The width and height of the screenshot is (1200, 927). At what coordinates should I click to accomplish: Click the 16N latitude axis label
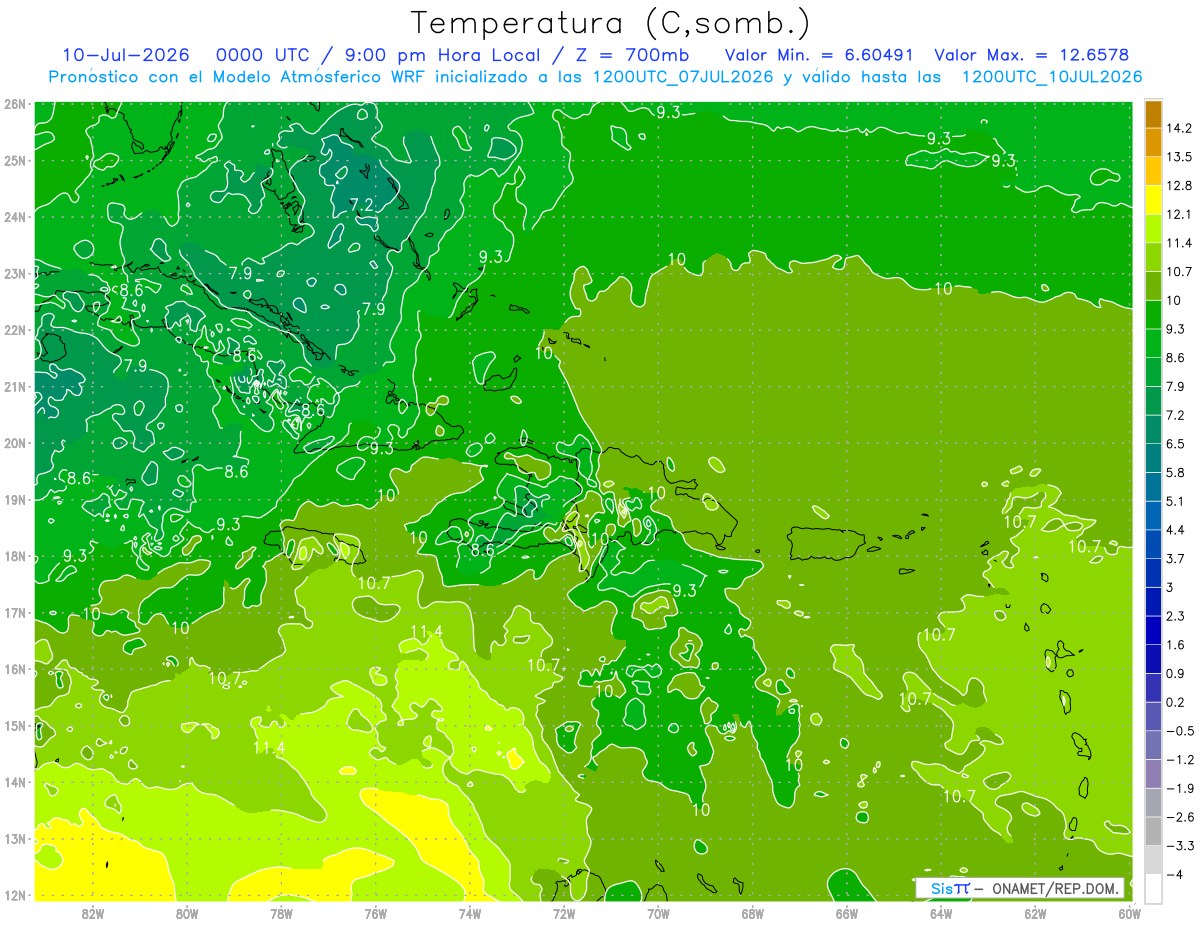point(14,669)
